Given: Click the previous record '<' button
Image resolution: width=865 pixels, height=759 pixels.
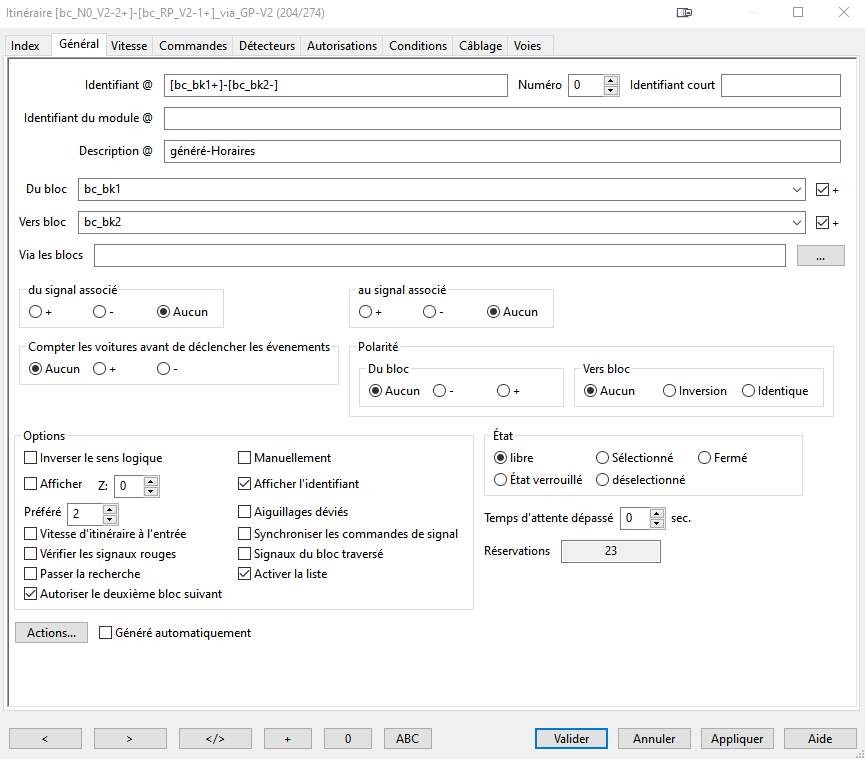Looking at the screenshot, I should (45, 739).
